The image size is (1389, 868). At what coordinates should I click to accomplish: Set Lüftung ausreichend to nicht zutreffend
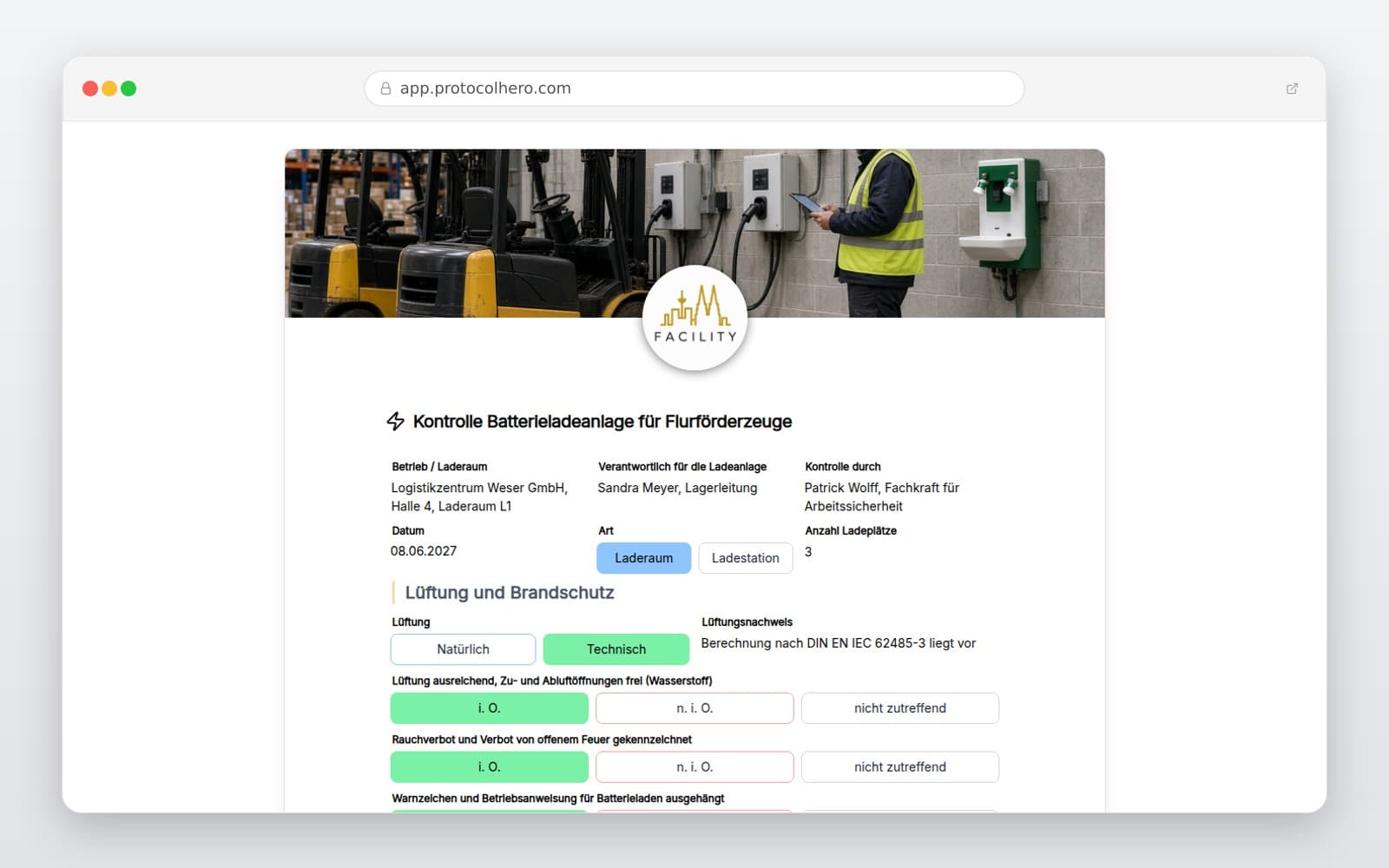point(900,708)
